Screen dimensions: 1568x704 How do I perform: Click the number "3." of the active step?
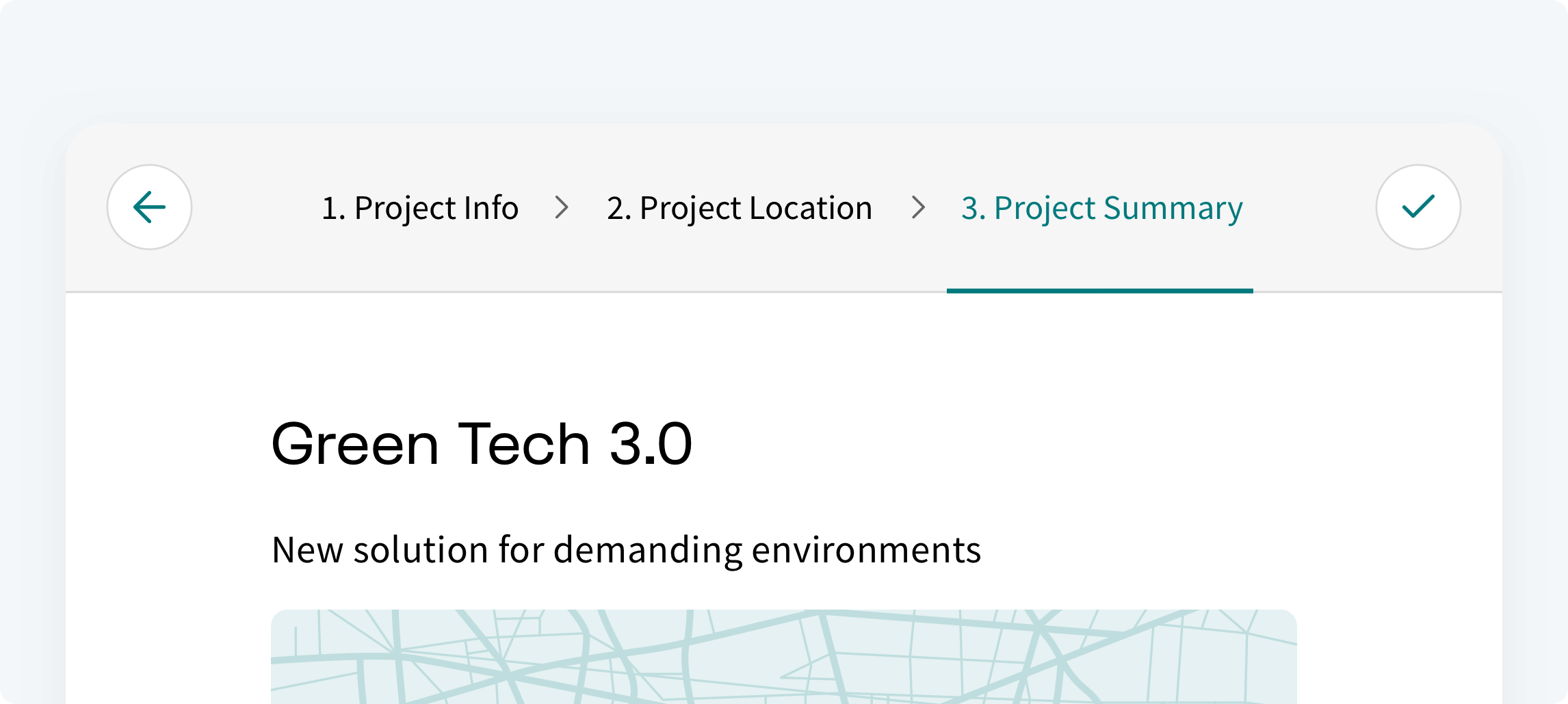coord(973,208)
